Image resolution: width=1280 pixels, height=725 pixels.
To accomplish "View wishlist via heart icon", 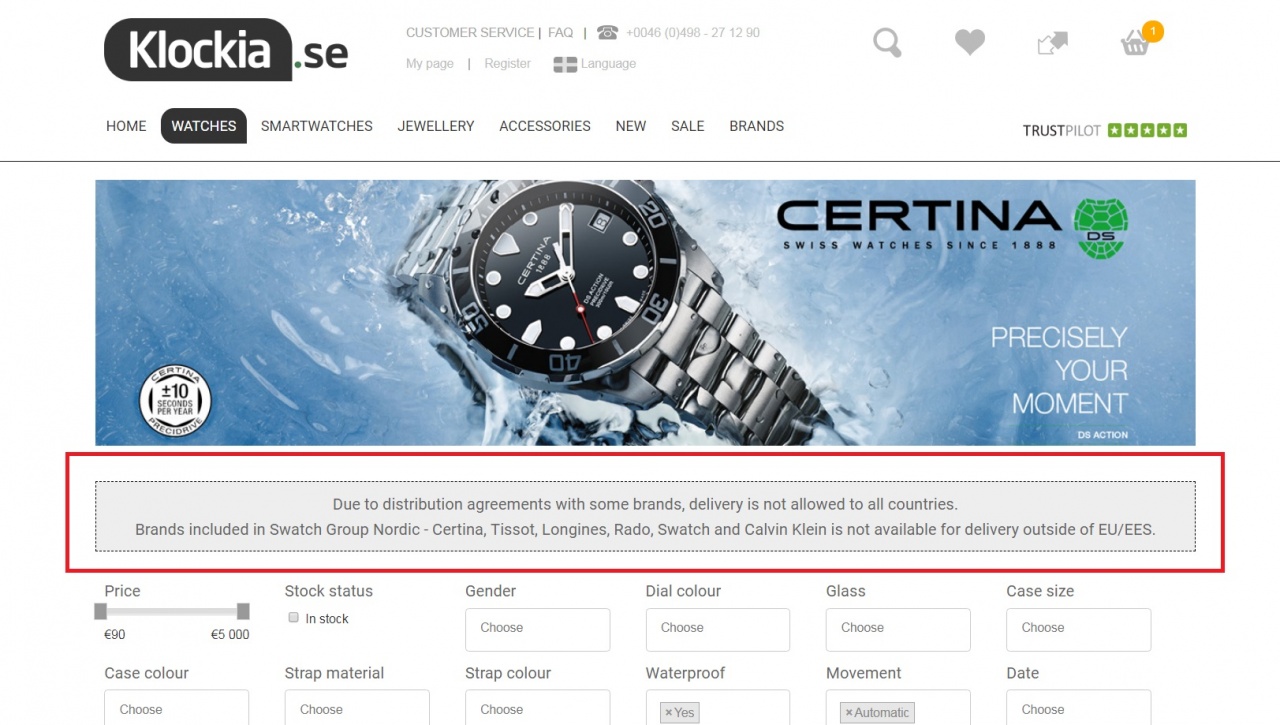I will [x=969, y=42].
